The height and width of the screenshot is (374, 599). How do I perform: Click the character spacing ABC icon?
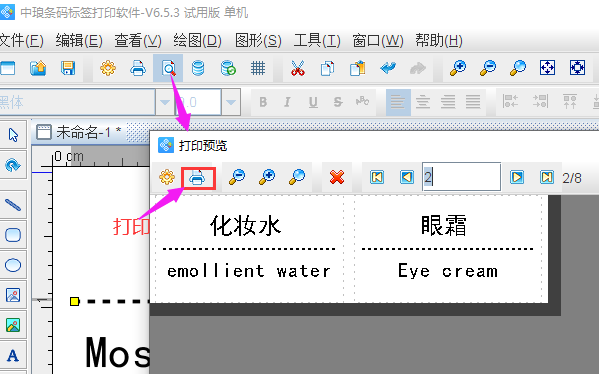point(362,102)
